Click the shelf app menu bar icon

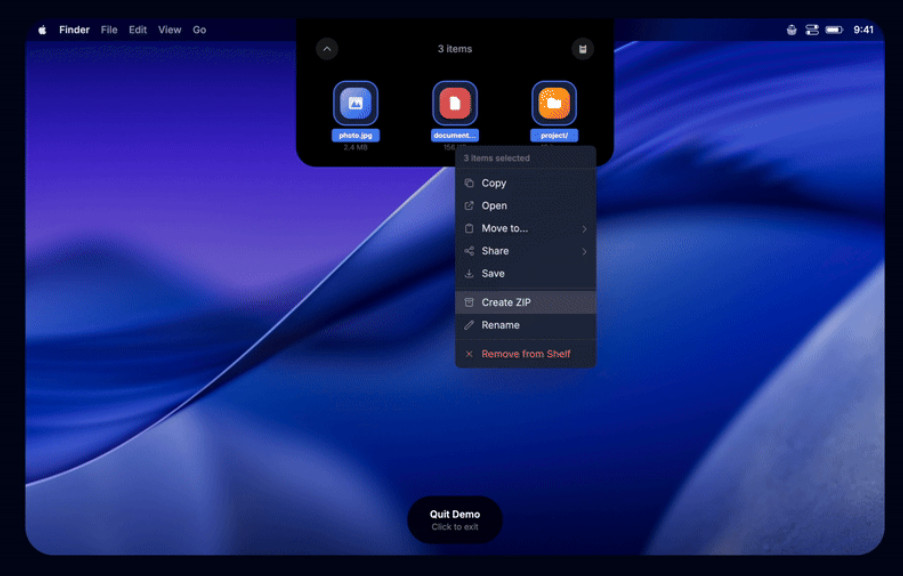[x=792, y=30]
